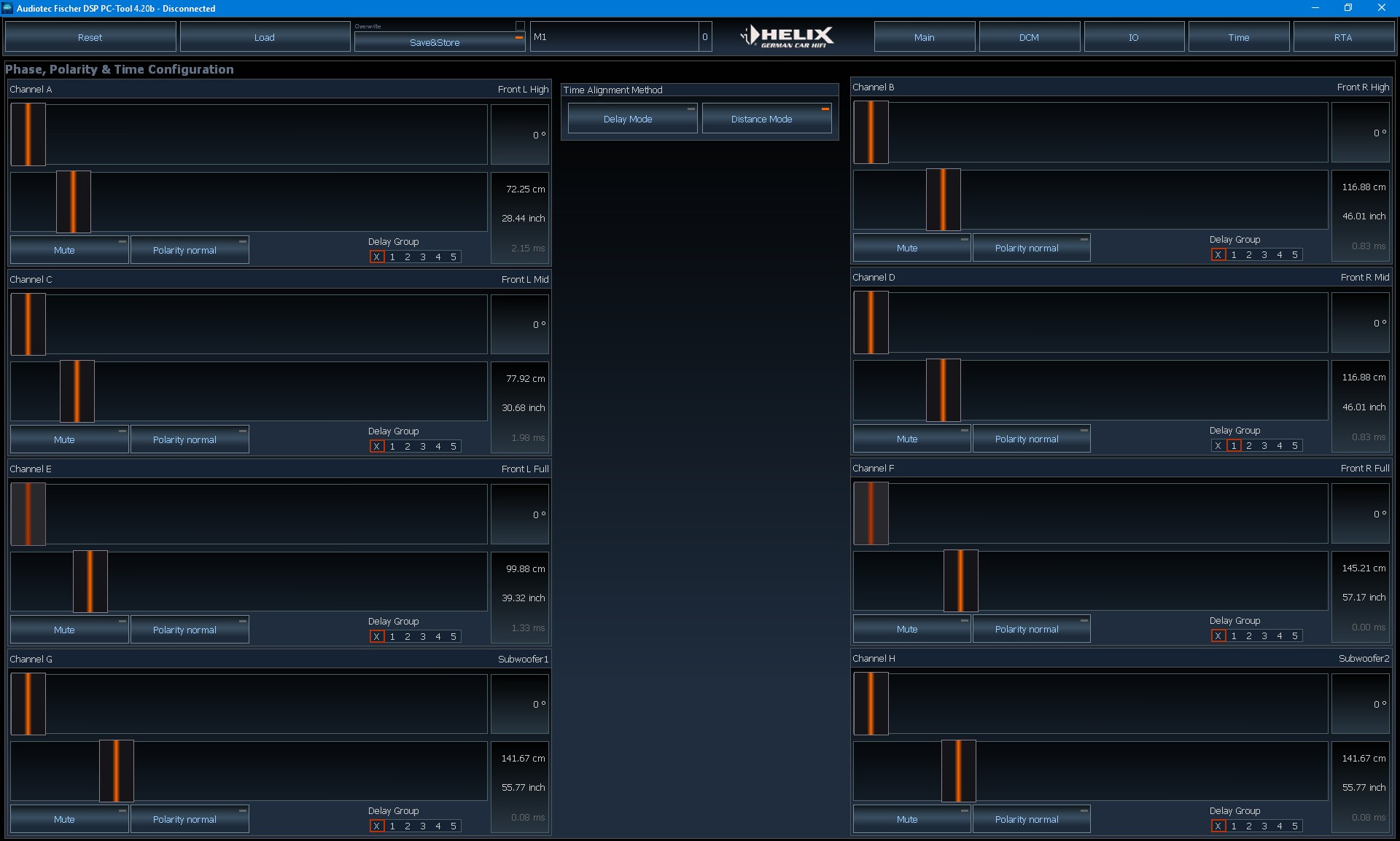Open the Main tab

point(924,37)
